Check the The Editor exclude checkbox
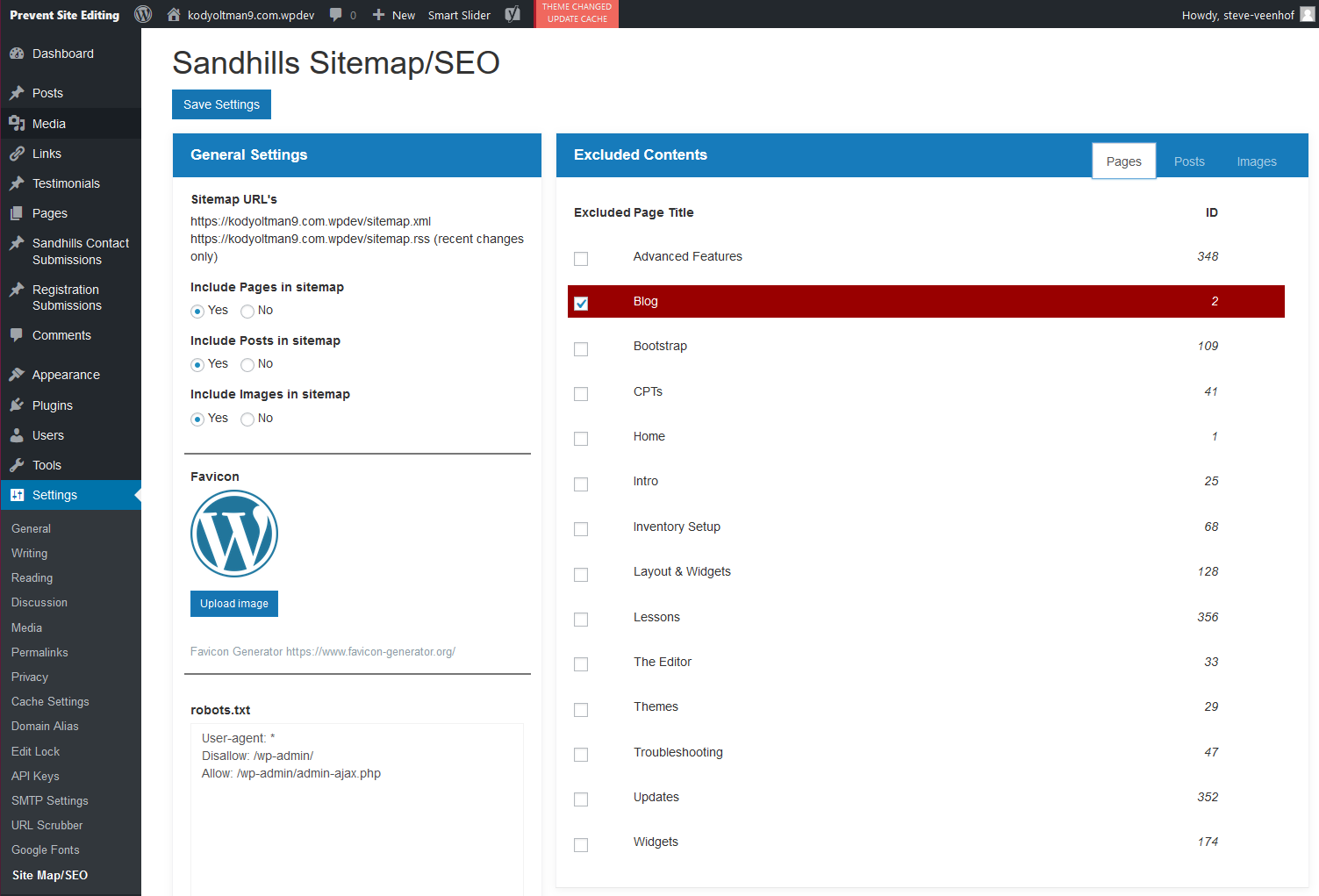This screenshot has height=896, width=1319. click(581, 664)
